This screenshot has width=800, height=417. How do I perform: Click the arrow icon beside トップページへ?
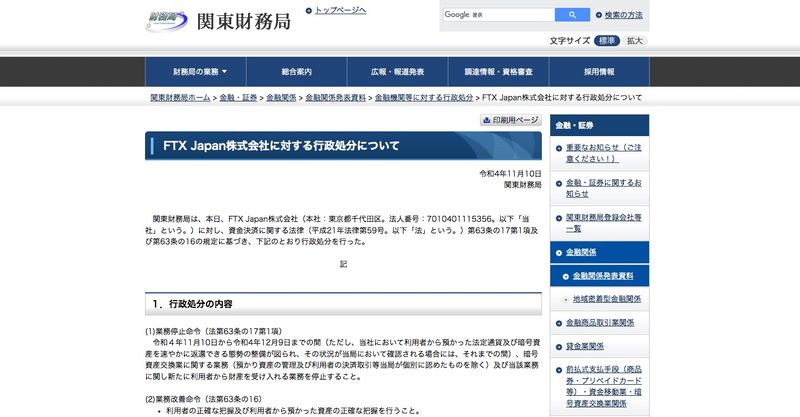(308, 10)
